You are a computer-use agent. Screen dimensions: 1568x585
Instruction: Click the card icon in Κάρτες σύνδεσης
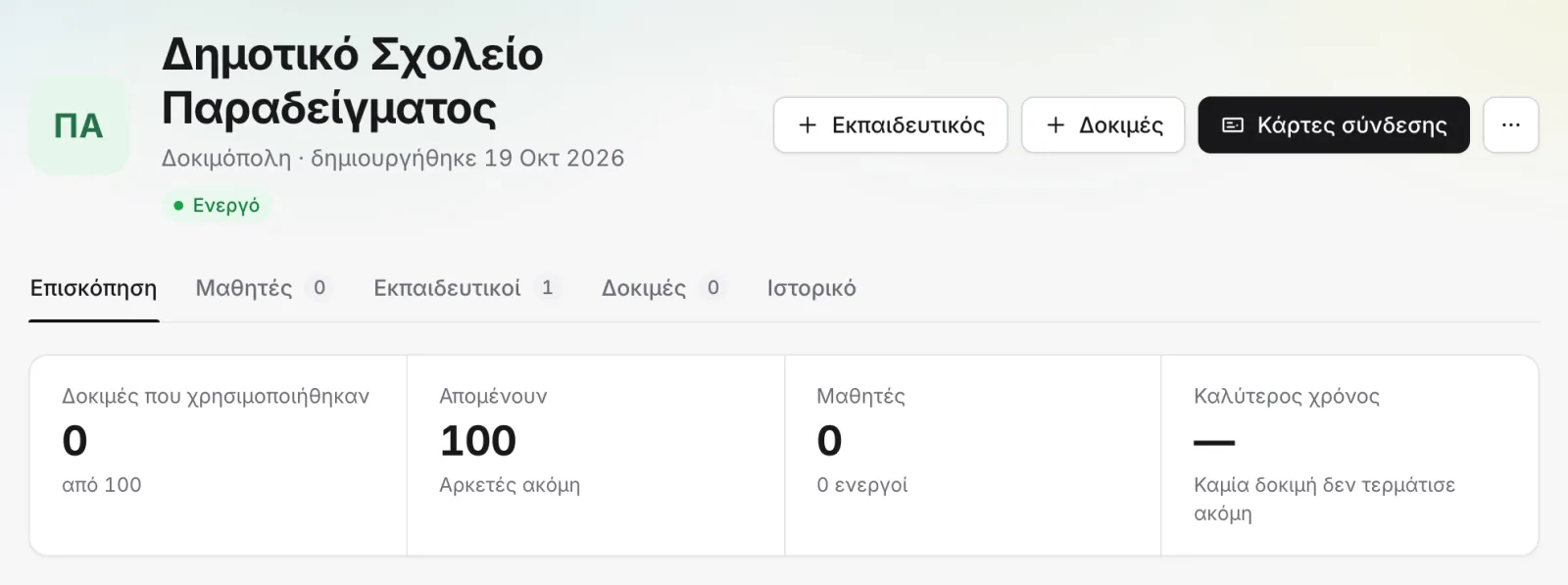coord(1233,125)
